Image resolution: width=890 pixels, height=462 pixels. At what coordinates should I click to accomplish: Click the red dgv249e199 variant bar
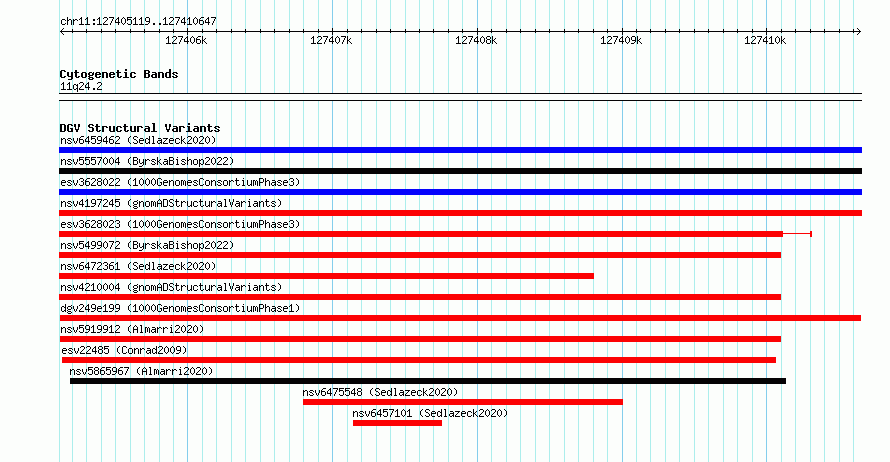pyautogui.click(x=460, y=318)
